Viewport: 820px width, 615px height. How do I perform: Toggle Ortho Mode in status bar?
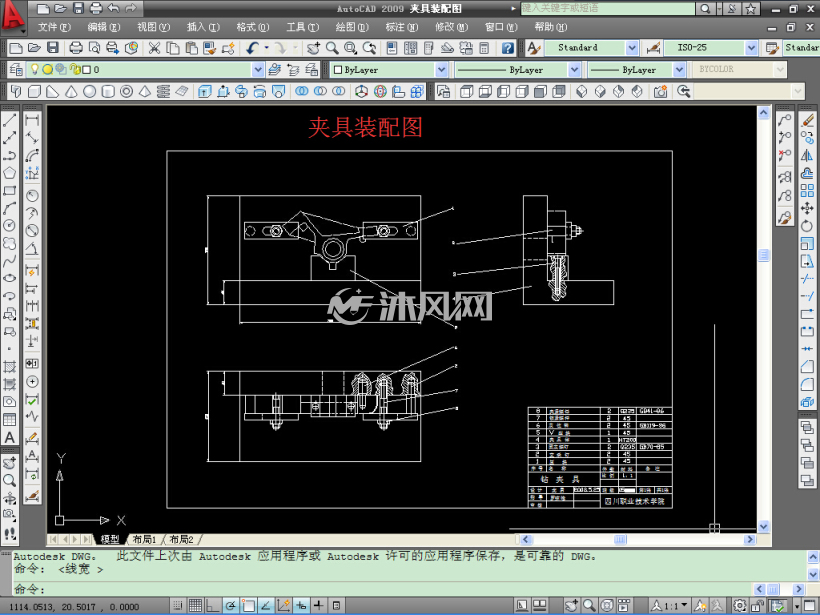(213, 606)
